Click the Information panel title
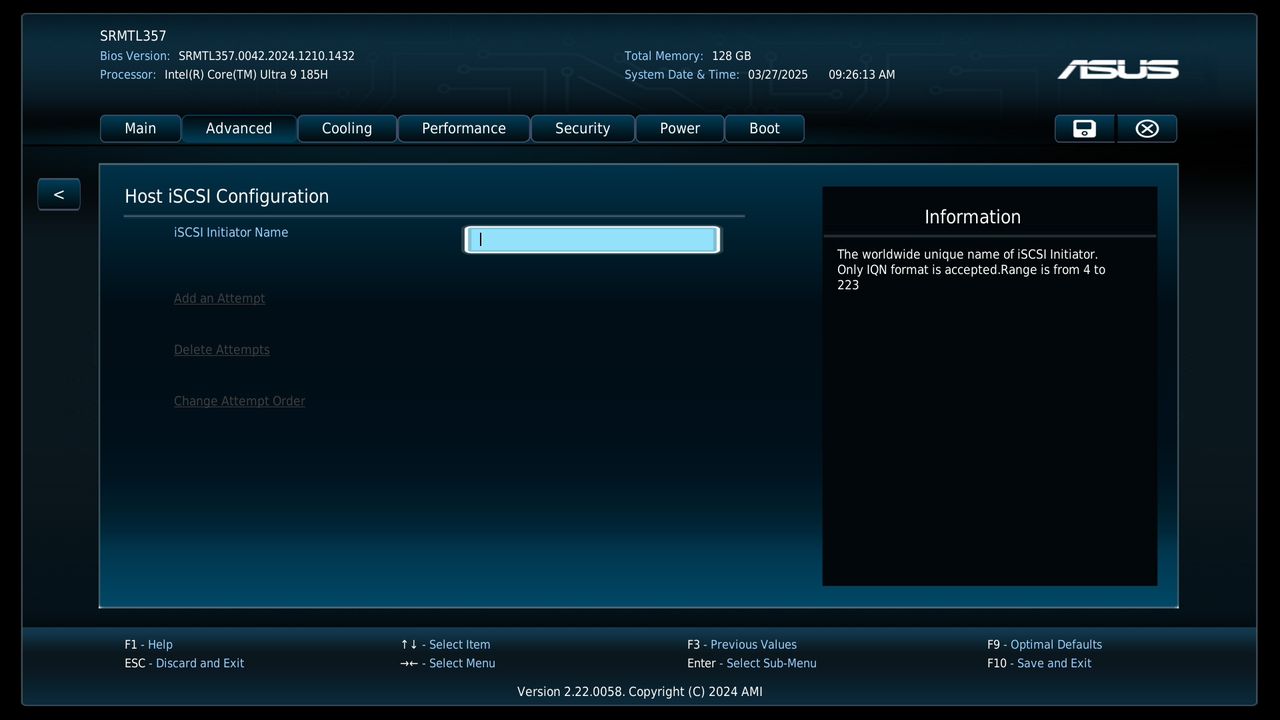1280x720 pixels. click(973, 217)
